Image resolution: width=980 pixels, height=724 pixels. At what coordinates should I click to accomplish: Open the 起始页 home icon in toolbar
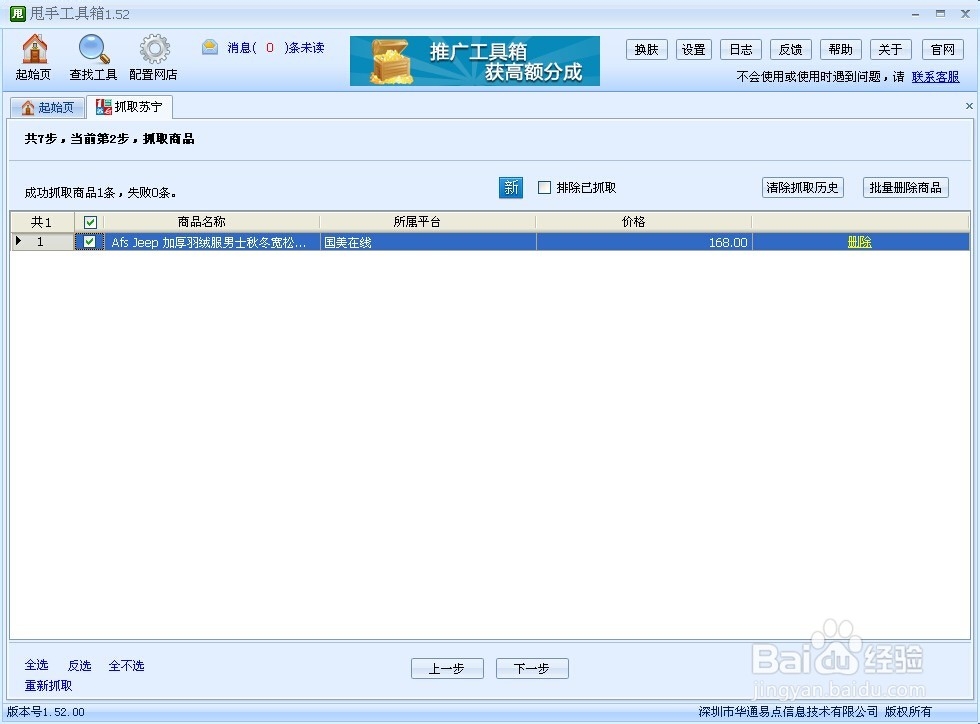coord(33,48)
